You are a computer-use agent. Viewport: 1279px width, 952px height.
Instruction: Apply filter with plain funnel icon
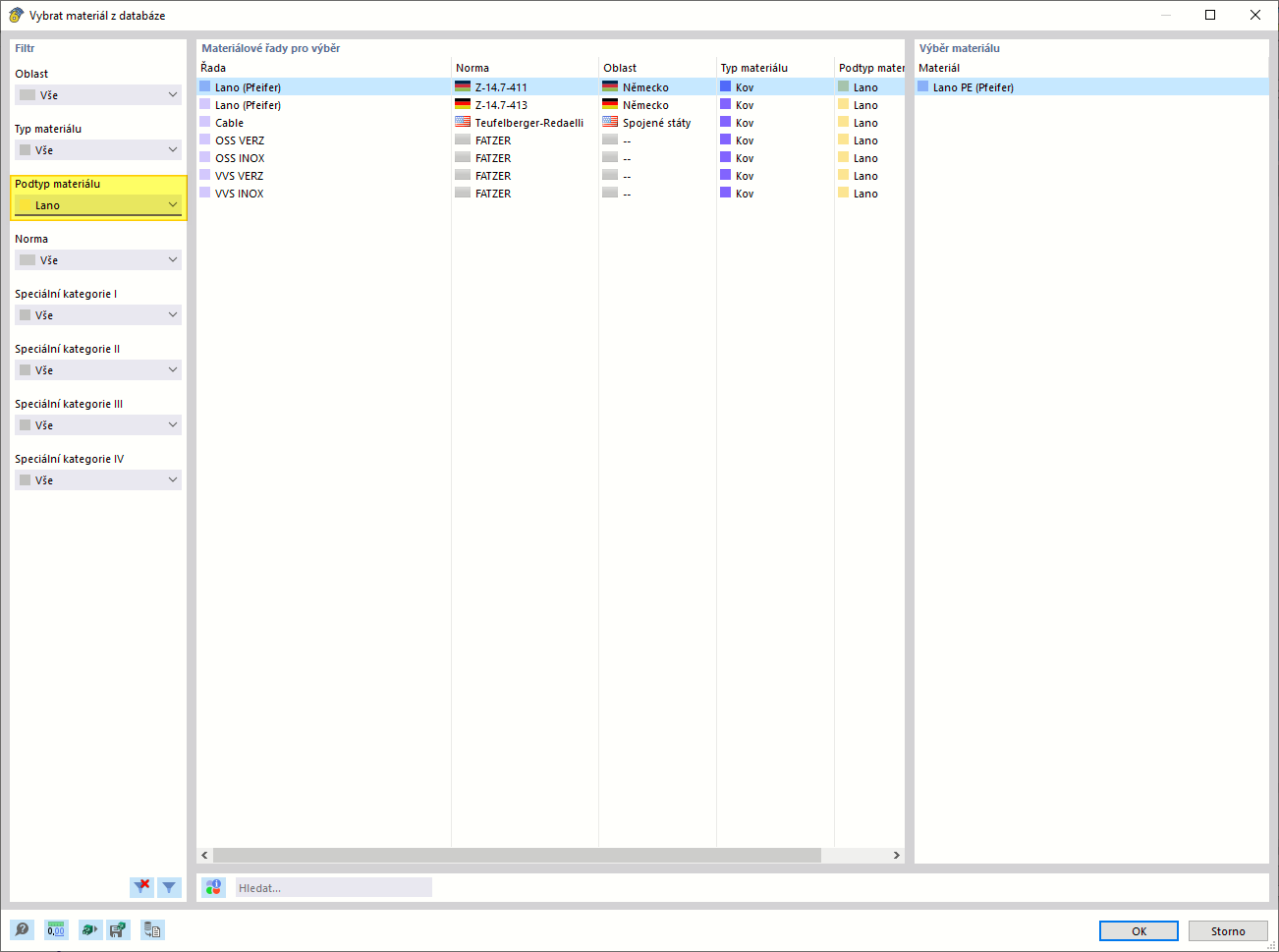pos(169,887)
